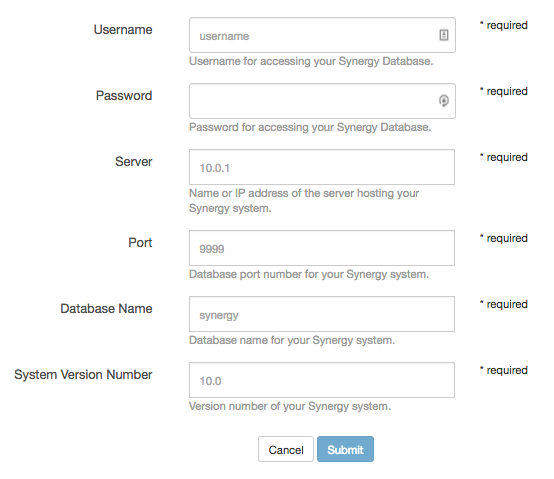The image size is (554, 479).
Task: Click the Cancel button
Action: 285,449
